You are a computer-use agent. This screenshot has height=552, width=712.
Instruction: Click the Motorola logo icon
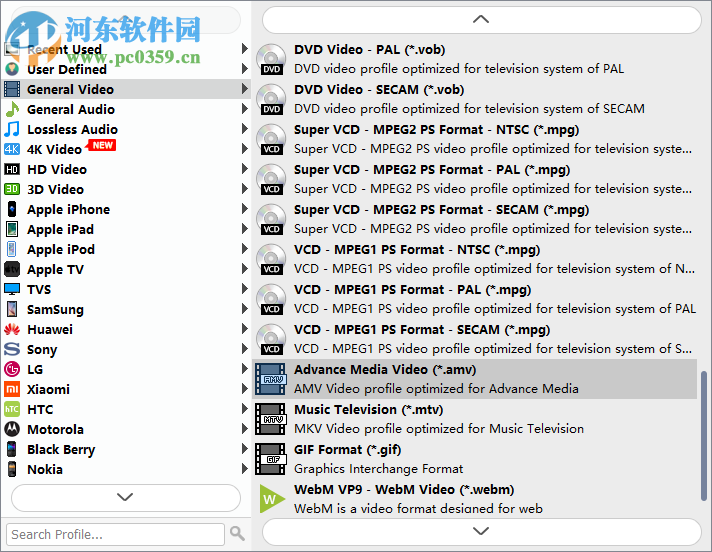(12, 429)
